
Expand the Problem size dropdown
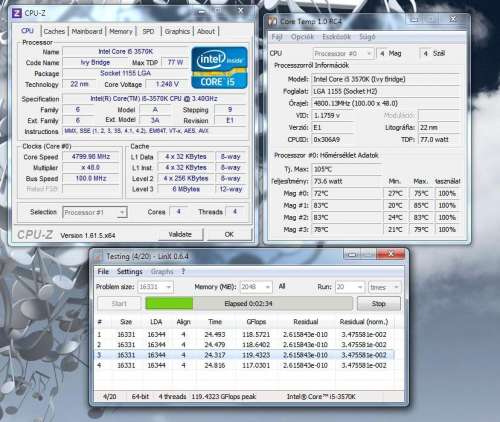[155, 287]
